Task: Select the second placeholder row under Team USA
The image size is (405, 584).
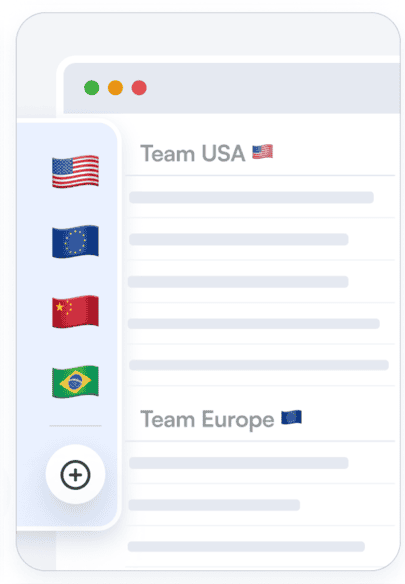Action: point(239,239)
